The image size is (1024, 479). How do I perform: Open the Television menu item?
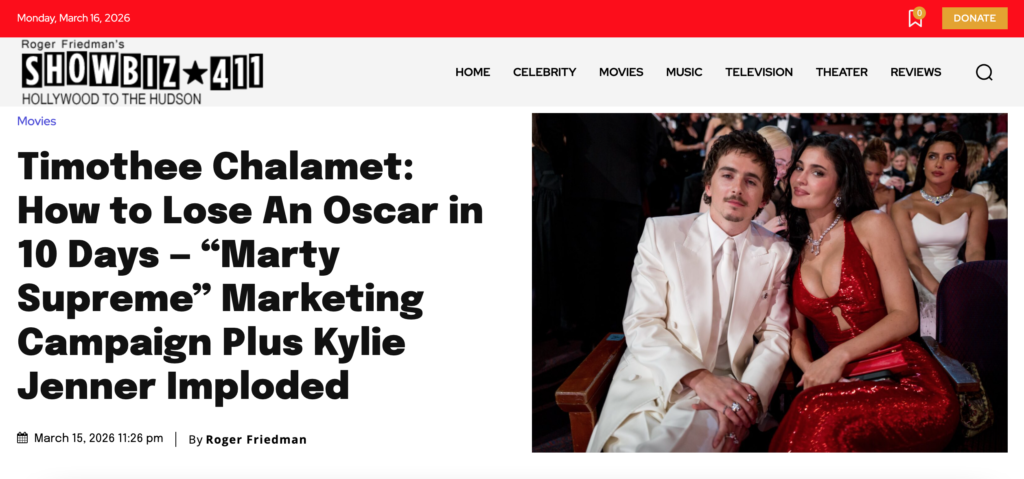click(758, 72)
